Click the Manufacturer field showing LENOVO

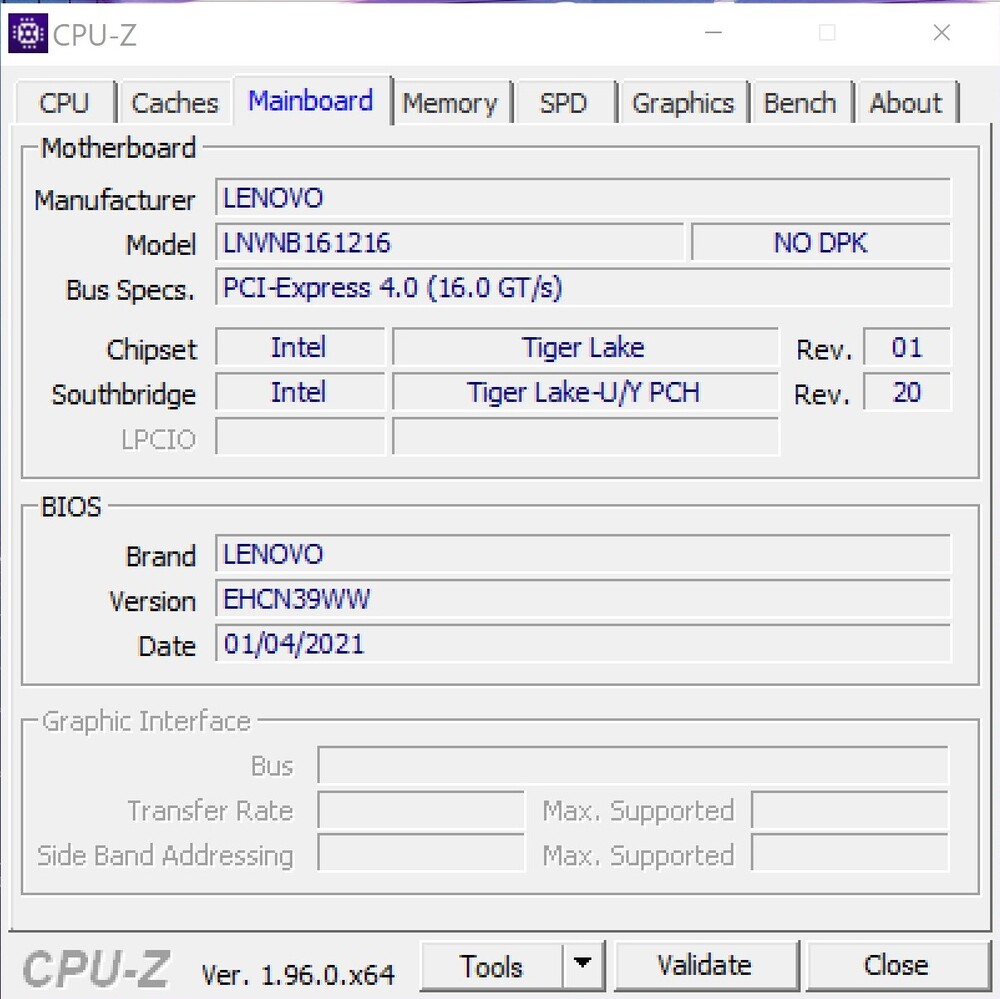[583, 198]
